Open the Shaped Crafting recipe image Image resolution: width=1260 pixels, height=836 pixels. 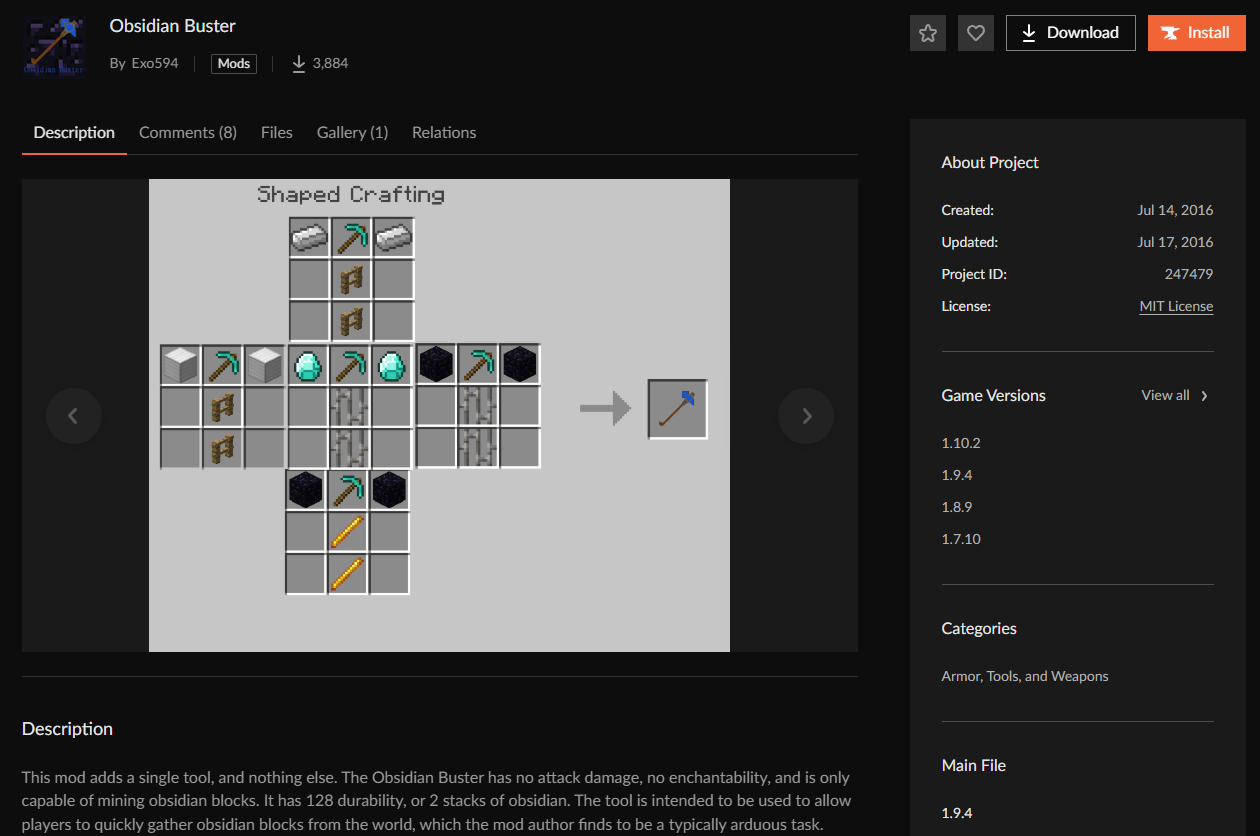[439, 415]
